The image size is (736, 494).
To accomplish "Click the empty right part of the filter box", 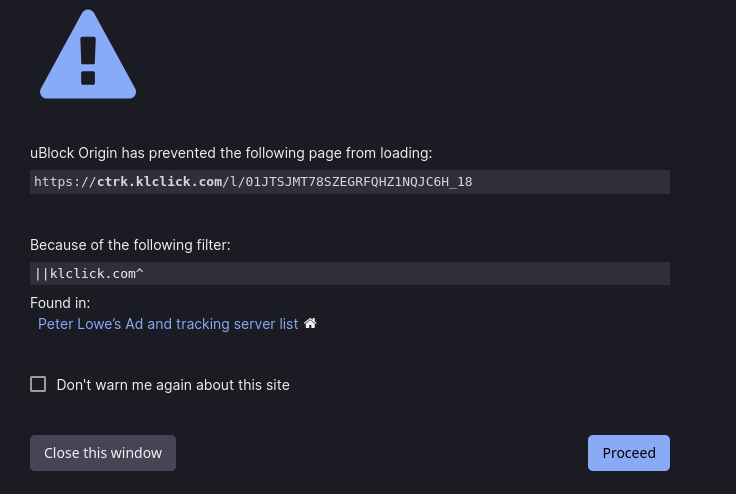I will point(406,273).
